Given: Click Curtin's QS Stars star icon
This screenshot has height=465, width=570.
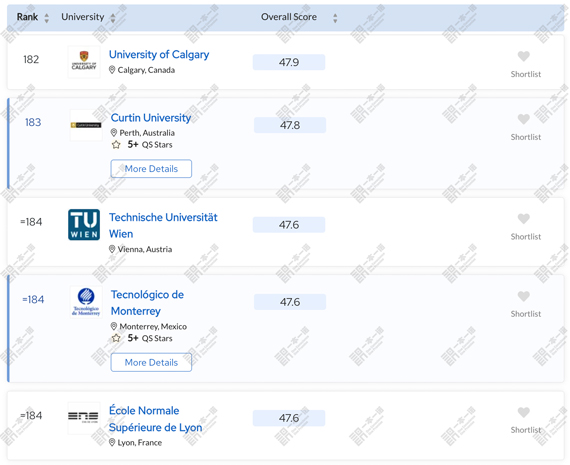Looking at the screenshot, I should coord(116,145).
